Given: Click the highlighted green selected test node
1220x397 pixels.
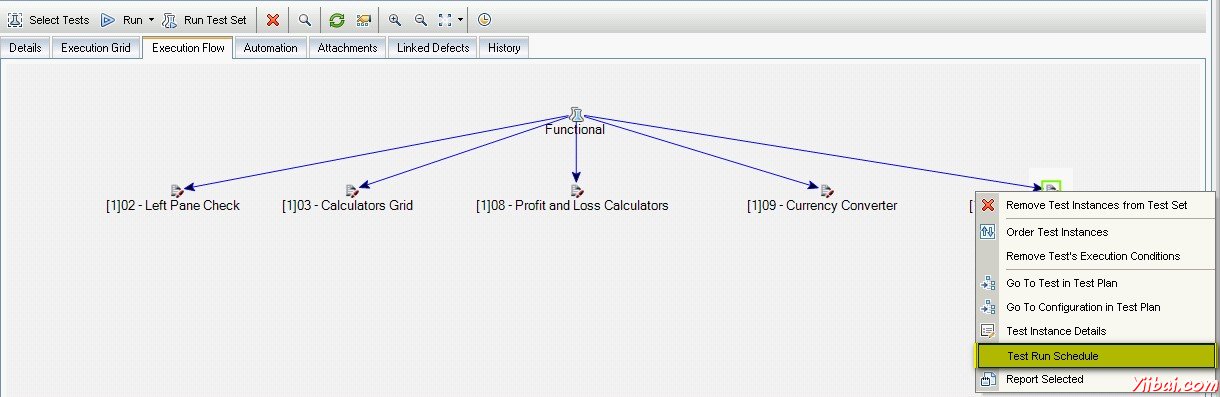Looking at the screenshot, I should pos(1050,187).
